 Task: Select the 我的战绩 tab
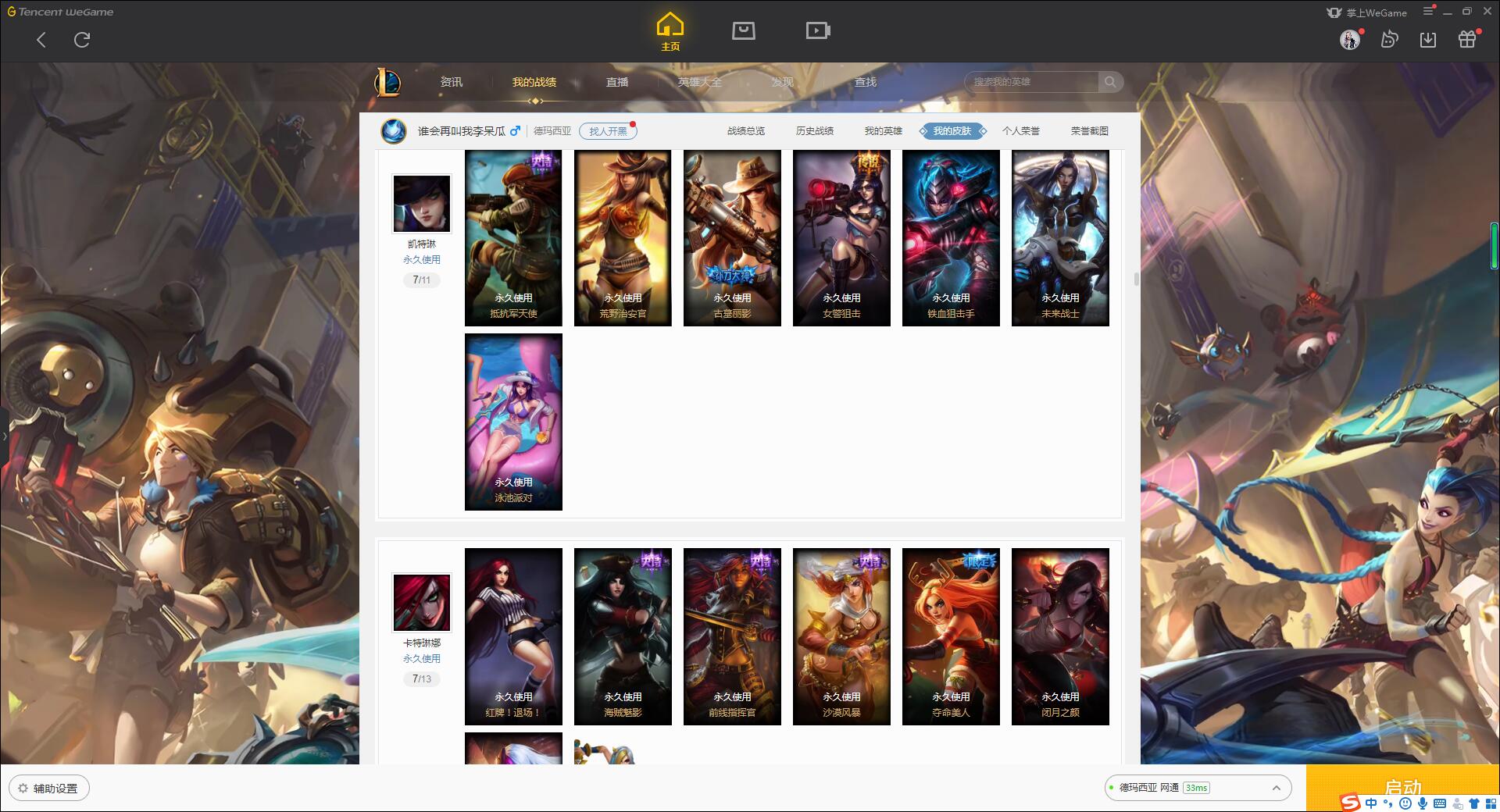tap(534, 82)
